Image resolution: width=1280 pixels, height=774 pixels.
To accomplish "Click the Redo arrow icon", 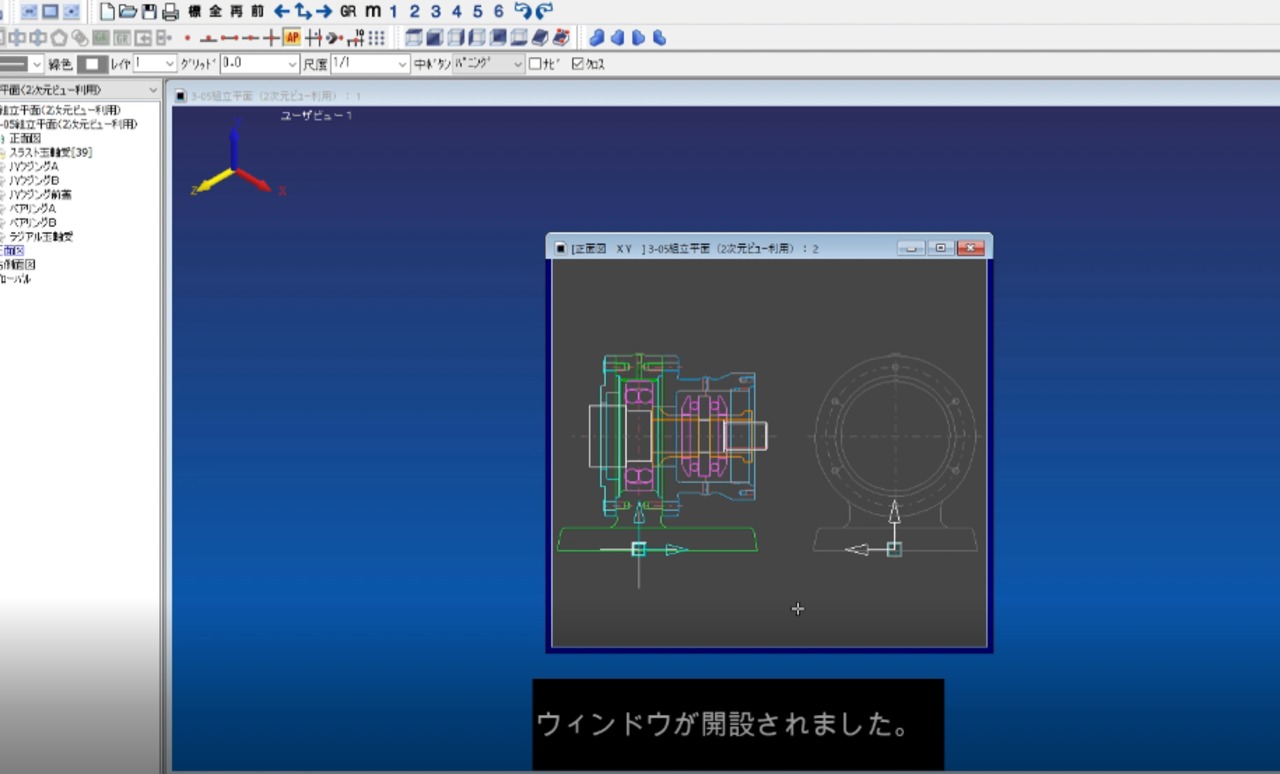I will [x=544, y=11].
